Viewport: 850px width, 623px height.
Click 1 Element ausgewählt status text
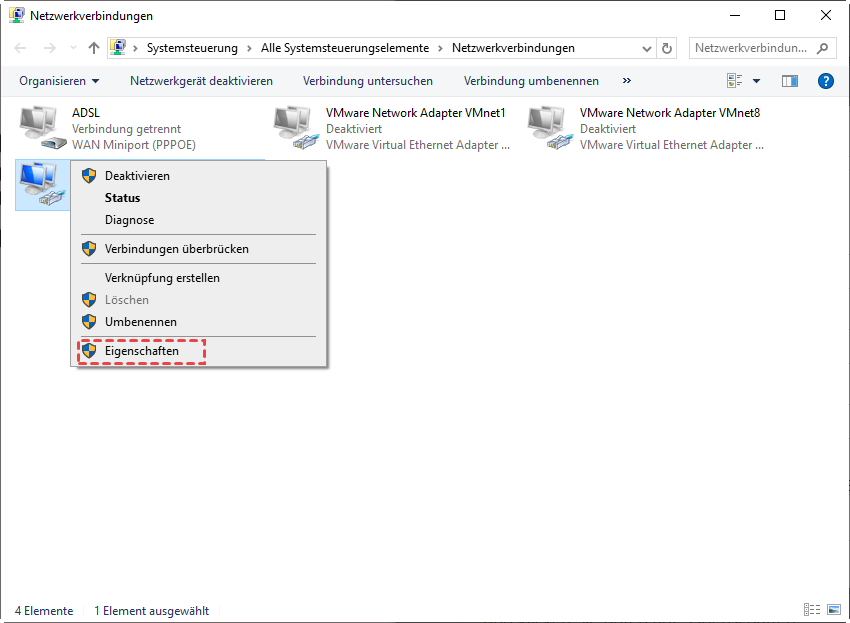[x=151, y=611]
